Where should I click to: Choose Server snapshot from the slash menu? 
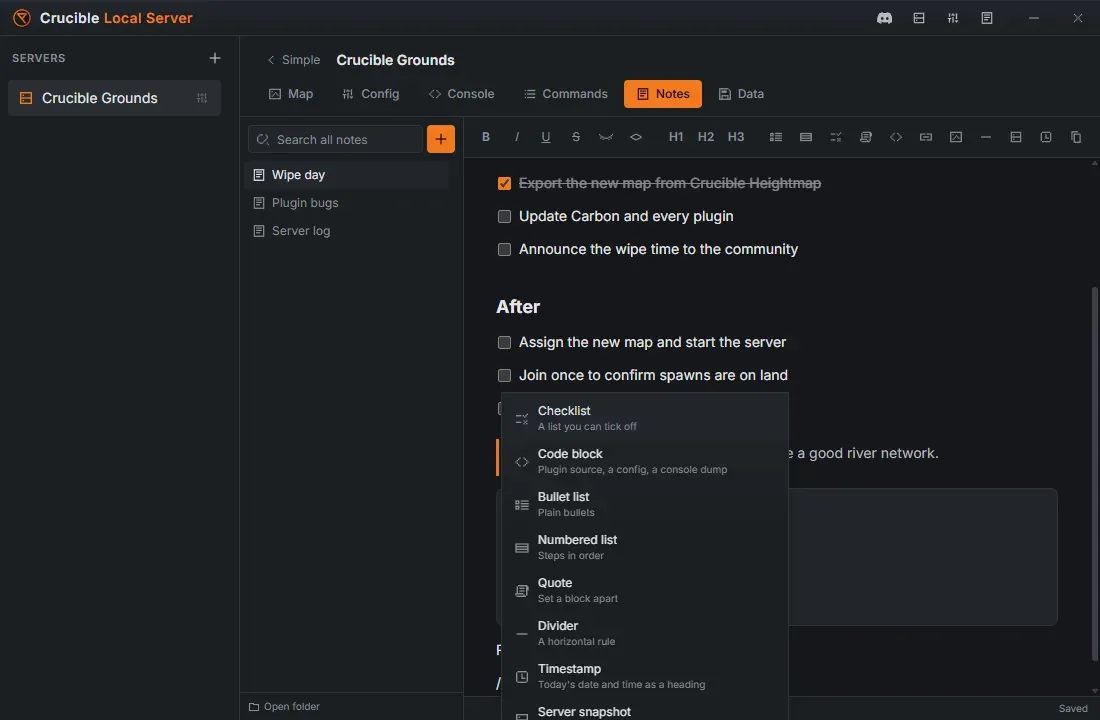(645, 710)
